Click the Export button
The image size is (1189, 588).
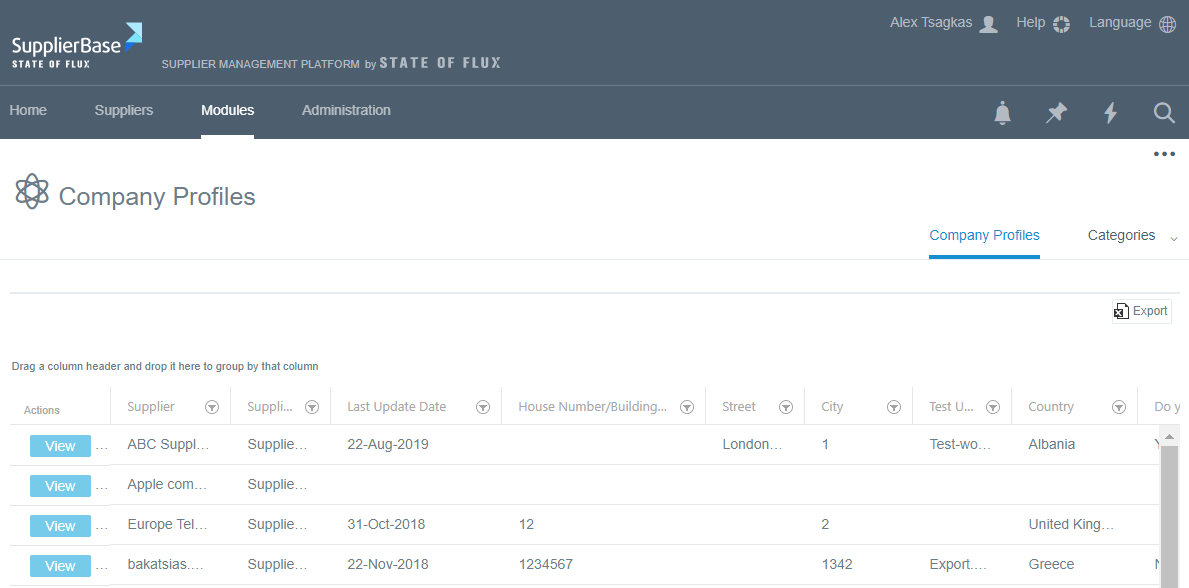coord(1141,311)
